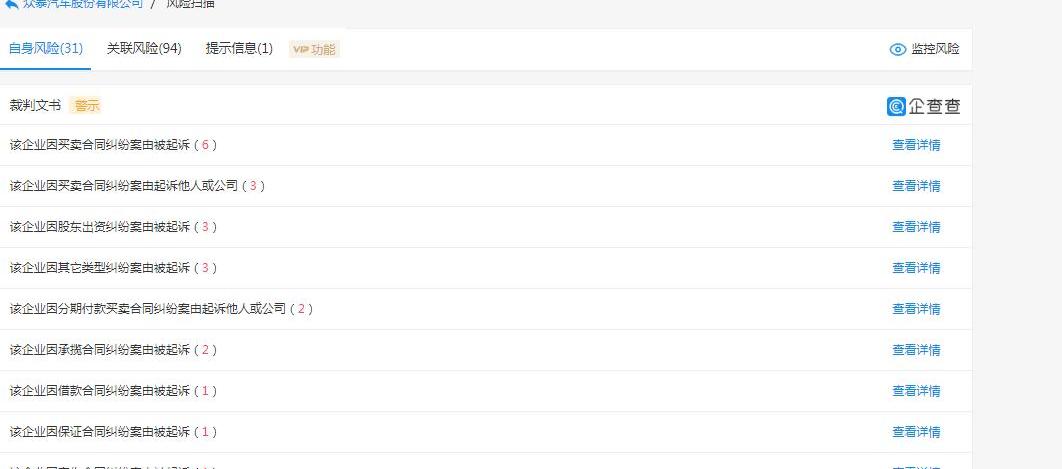Click the 该企业因借款合同纠纷案由被起诉 row text
1062x469 pixels.
point(100,391)
